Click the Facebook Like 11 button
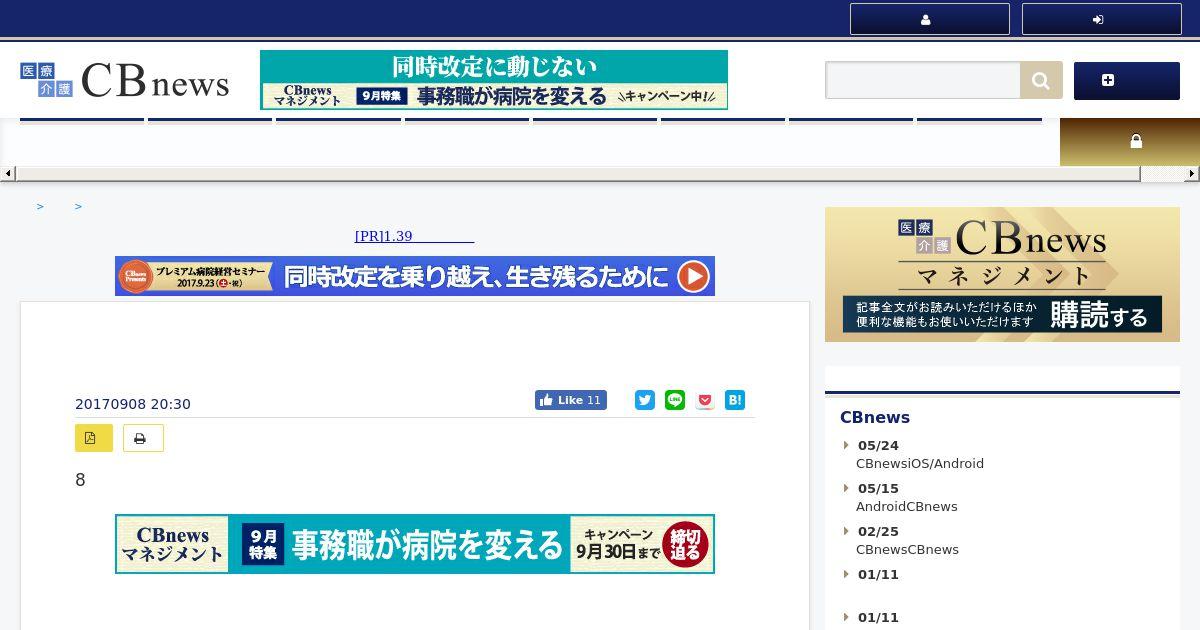The width and height of the screenshot is (1200, 630). [x=571, y=400]
